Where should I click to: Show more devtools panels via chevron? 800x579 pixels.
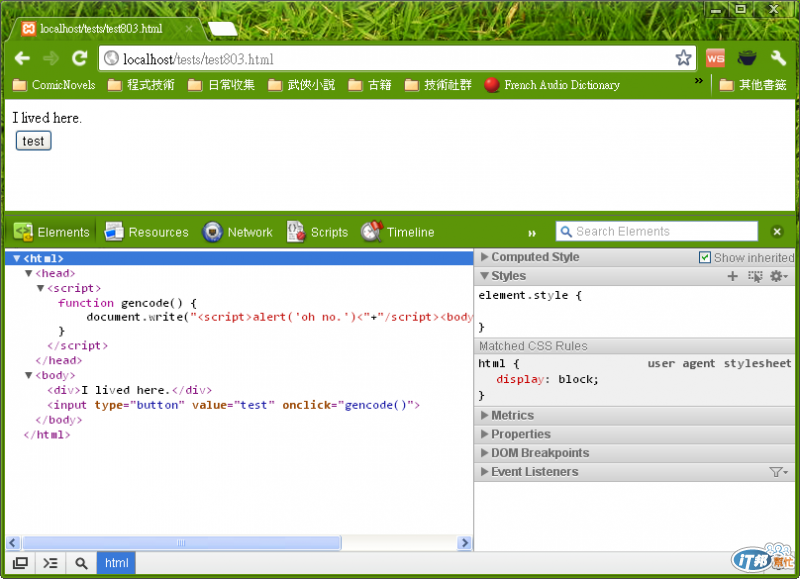click(532, 233)
